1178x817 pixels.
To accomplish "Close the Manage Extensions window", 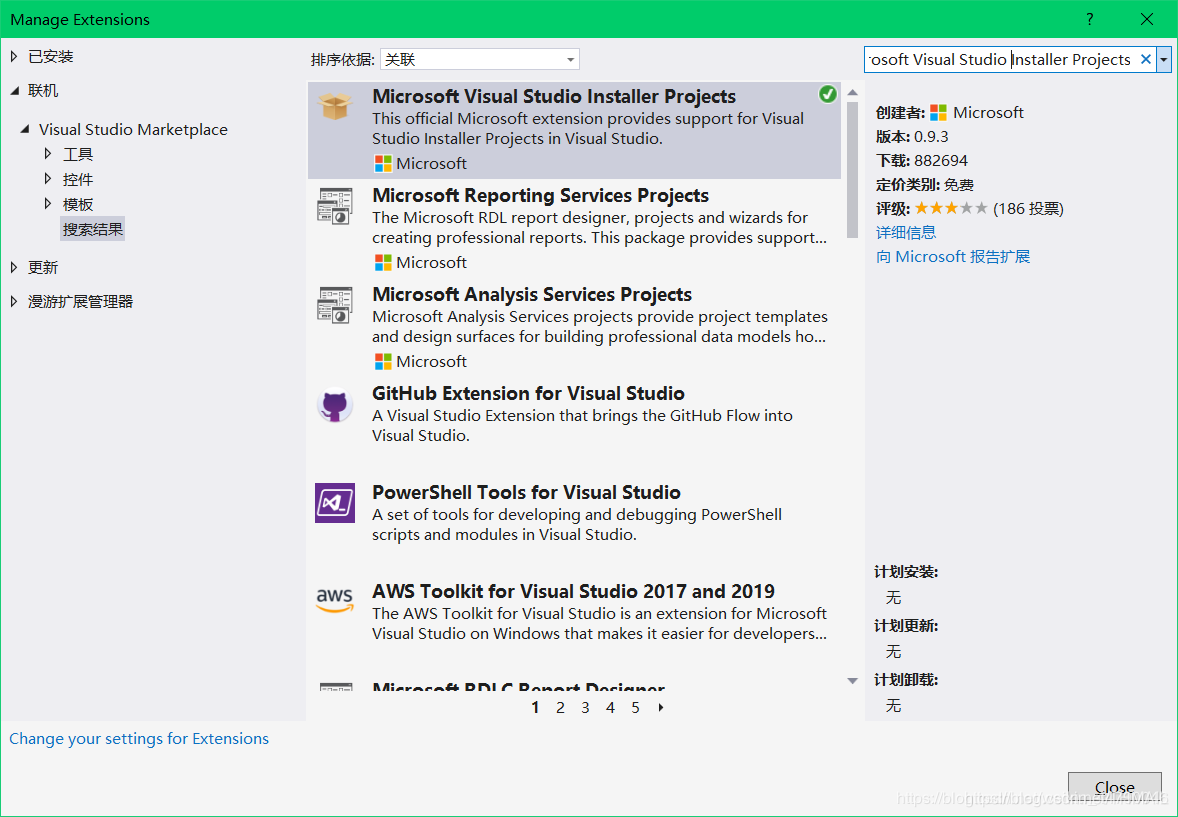I will [1146, 20].
